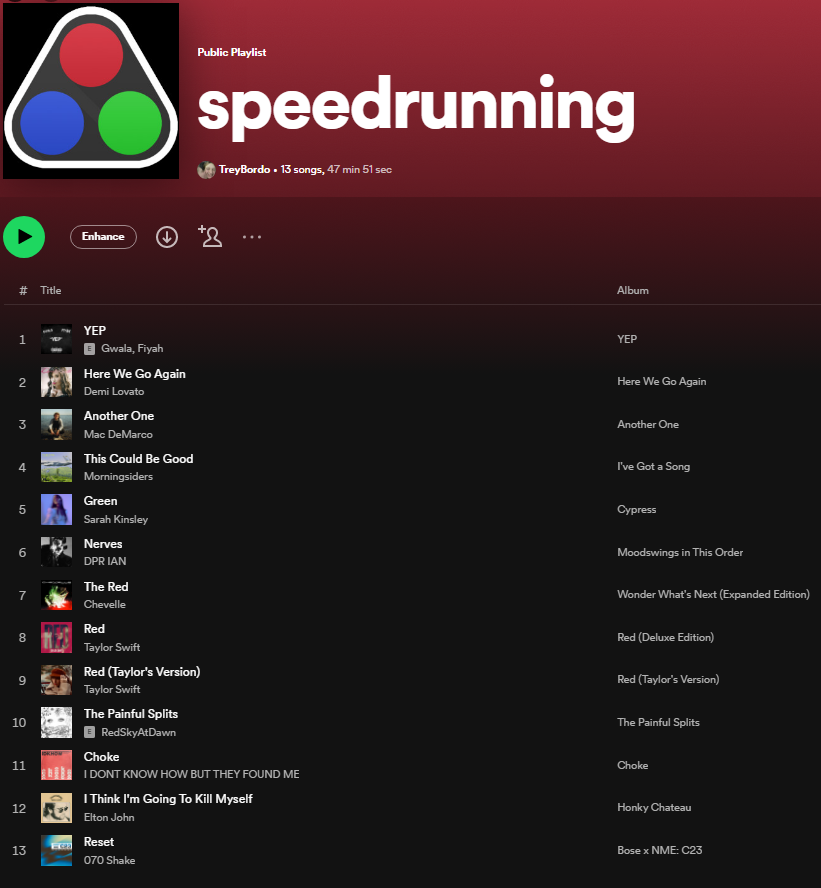Open artist Gwala, Fiyah

point(132,348)
